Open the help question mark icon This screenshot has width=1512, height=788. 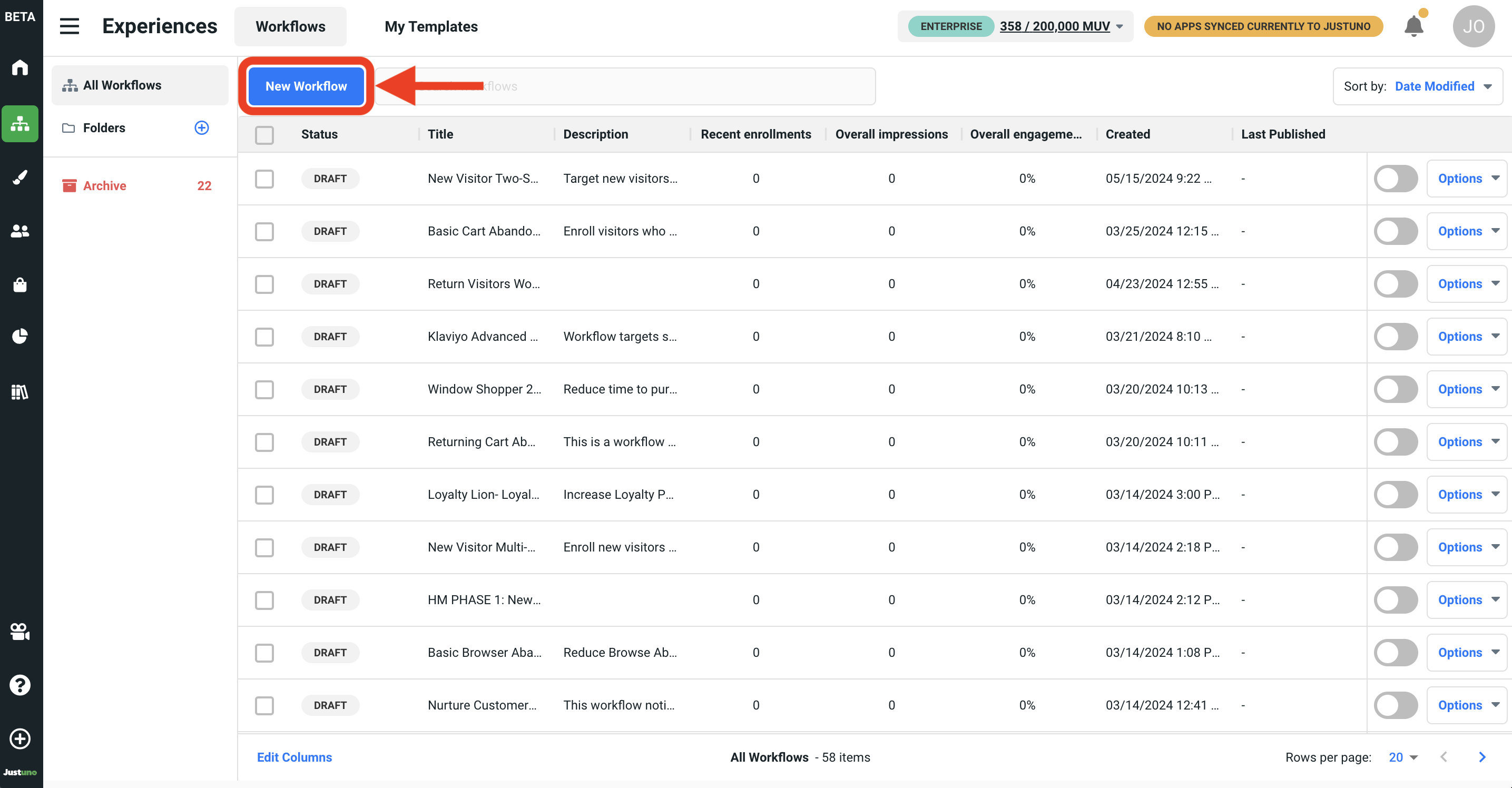point(20,685)
